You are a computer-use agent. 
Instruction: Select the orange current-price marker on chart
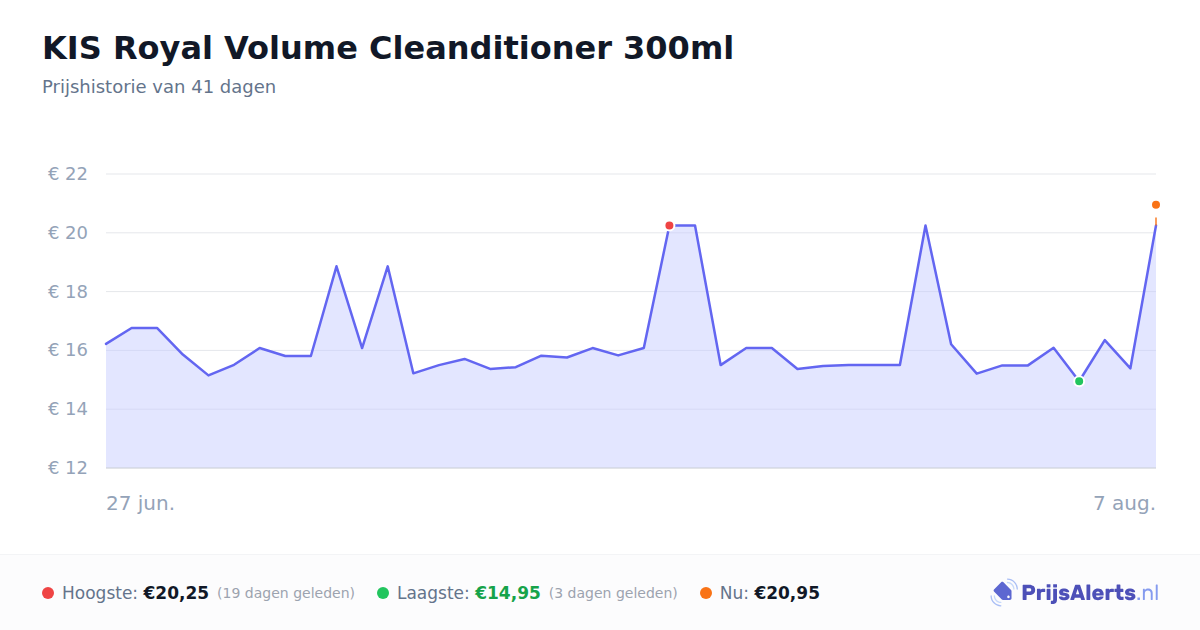click(x=1156, y=205)
